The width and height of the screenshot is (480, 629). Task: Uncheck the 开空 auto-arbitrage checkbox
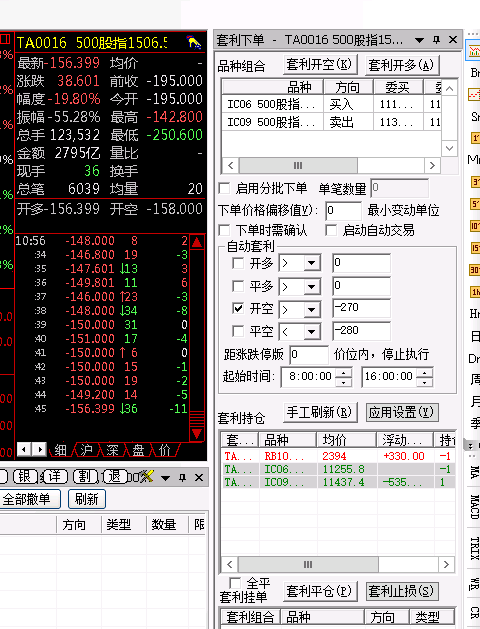tap(238, 308)
